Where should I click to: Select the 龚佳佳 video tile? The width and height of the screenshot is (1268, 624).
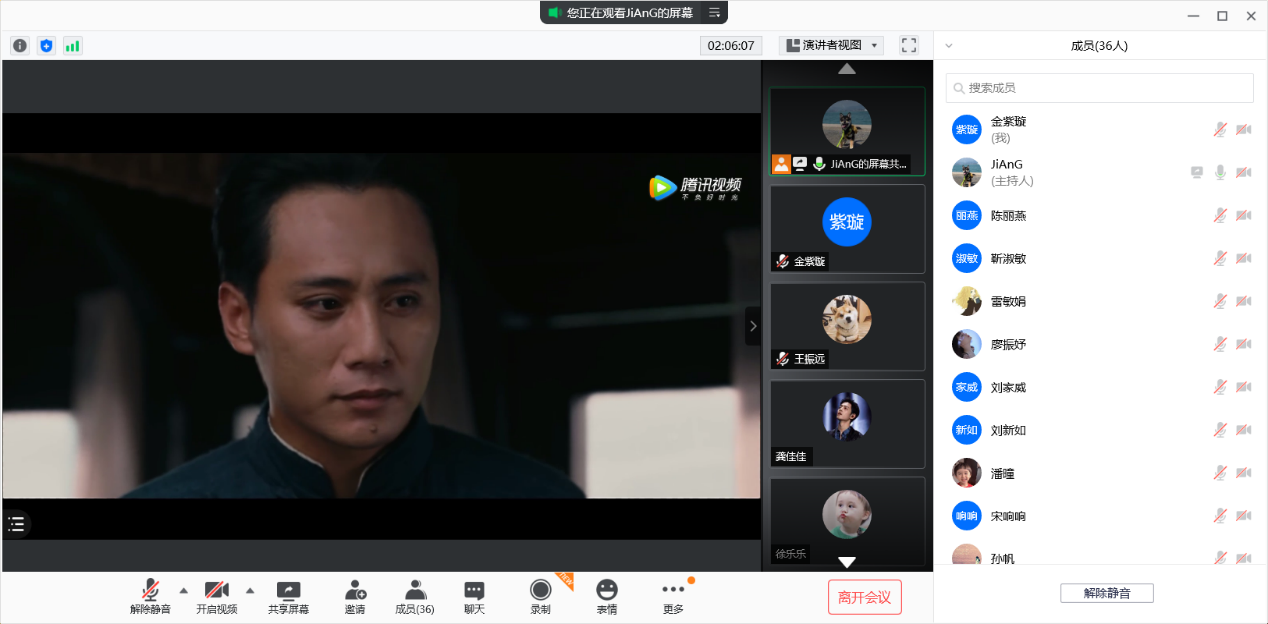tap(847, 423)
